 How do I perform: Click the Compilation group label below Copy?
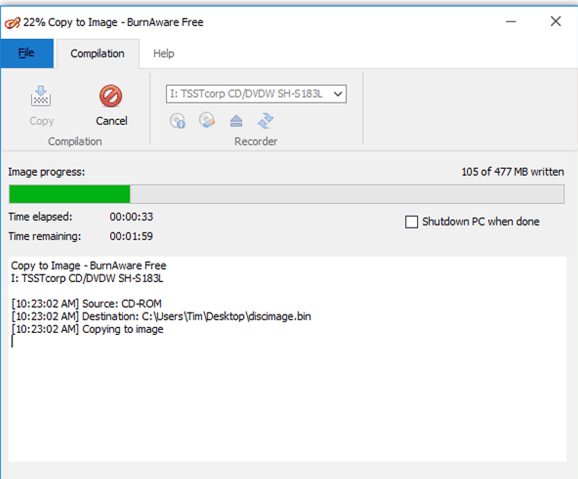tap(75, 141)
